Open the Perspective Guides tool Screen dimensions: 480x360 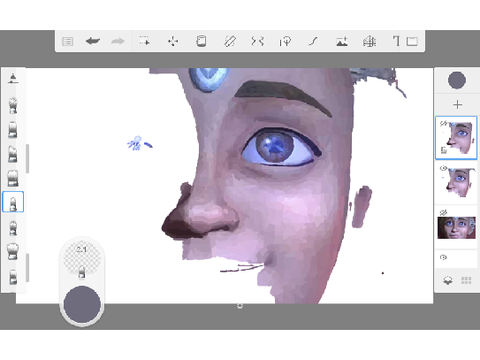(x=369, y=41)
